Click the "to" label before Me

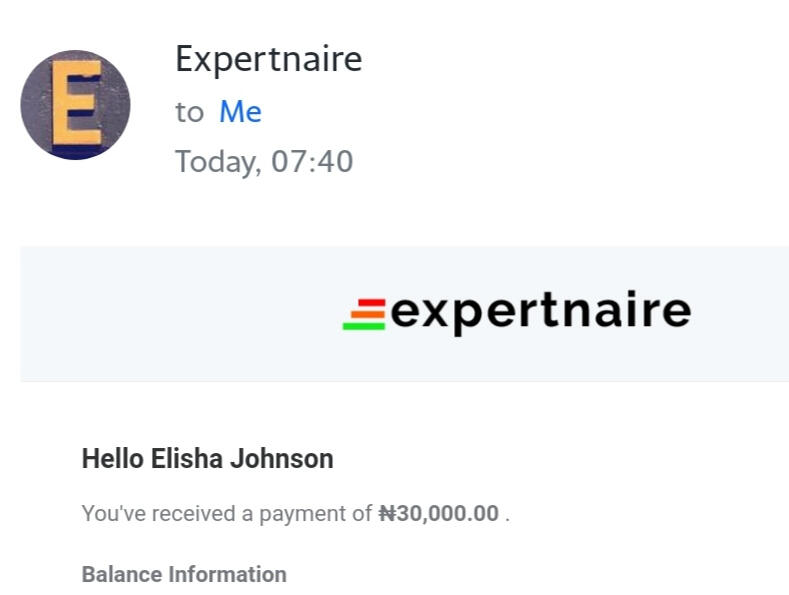click(x=189, y=113)
